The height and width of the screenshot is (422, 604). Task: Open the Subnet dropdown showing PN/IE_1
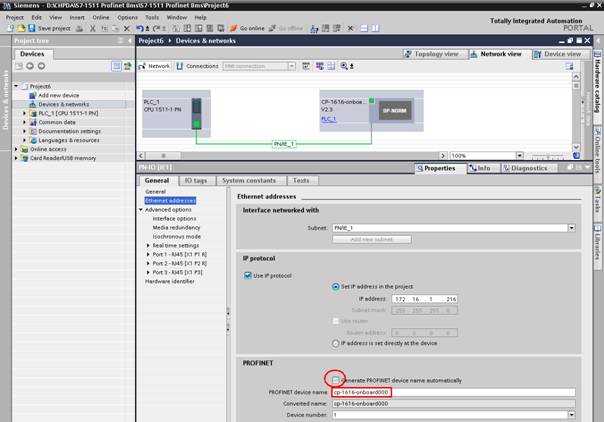[571, 227]
